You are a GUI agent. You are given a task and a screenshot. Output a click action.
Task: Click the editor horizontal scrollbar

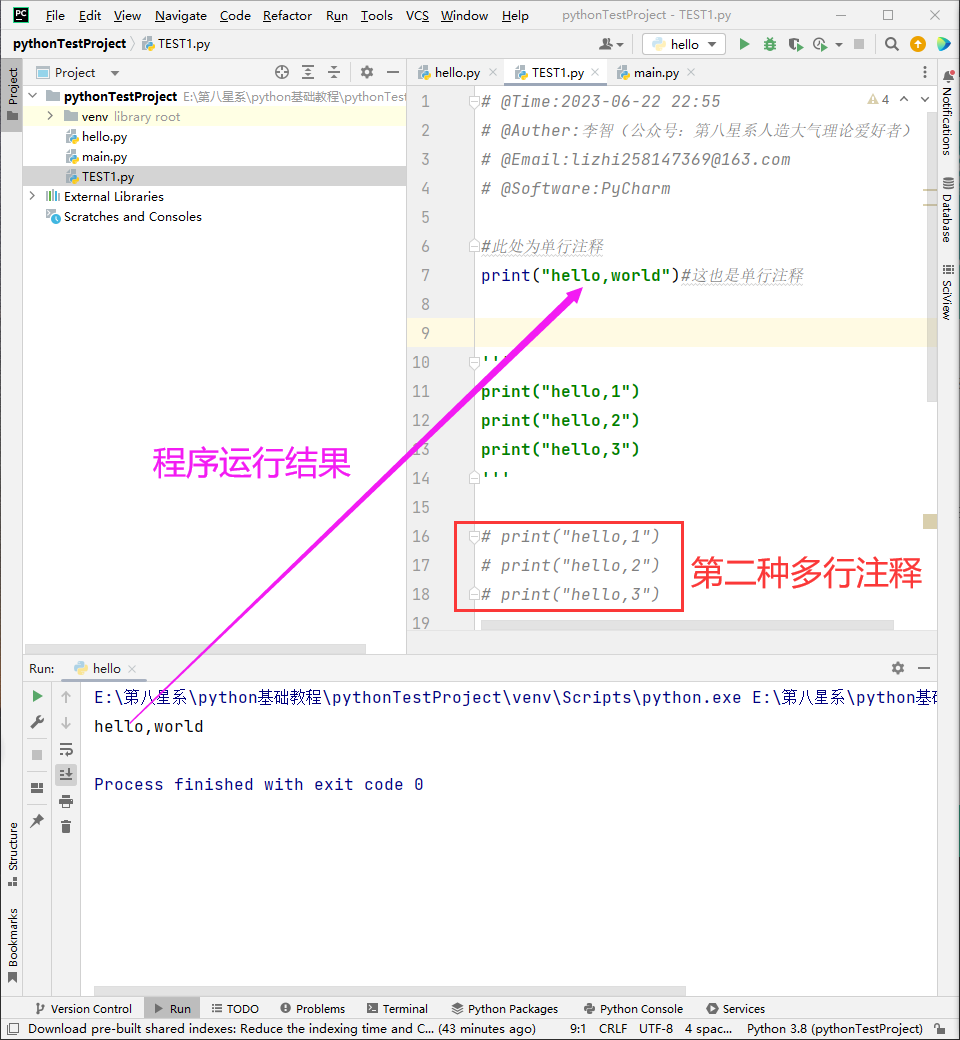pyautogui.click(x=687, y=625)
